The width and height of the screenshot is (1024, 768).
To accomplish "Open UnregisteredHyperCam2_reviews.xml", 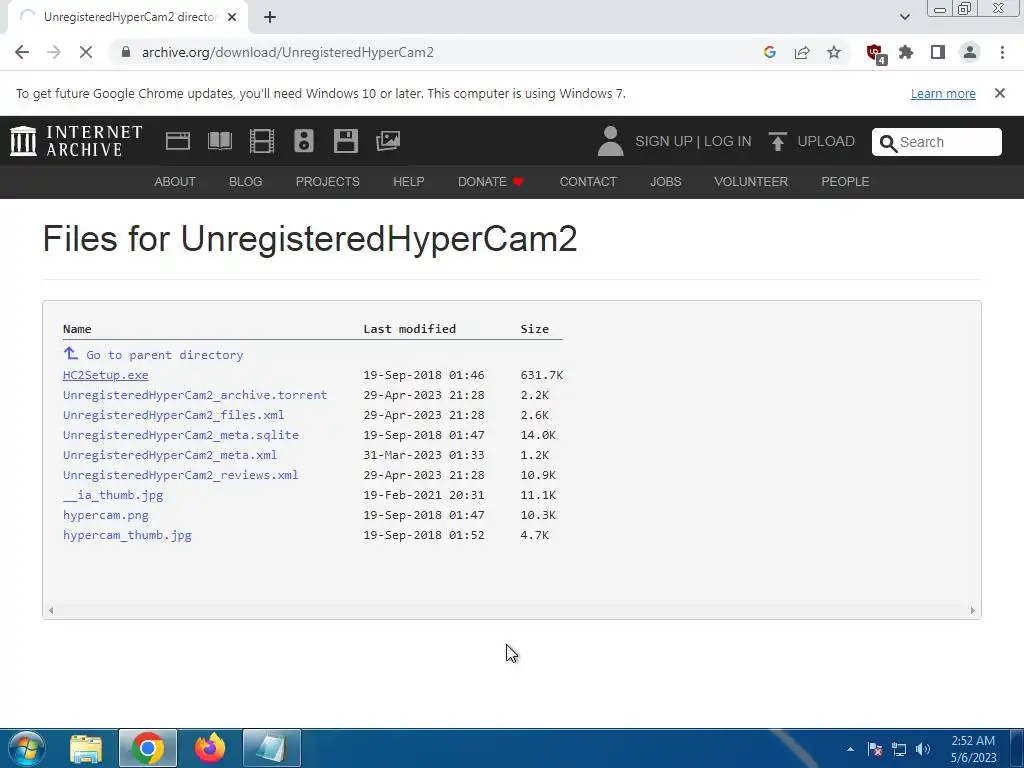I will coord(180,475).
